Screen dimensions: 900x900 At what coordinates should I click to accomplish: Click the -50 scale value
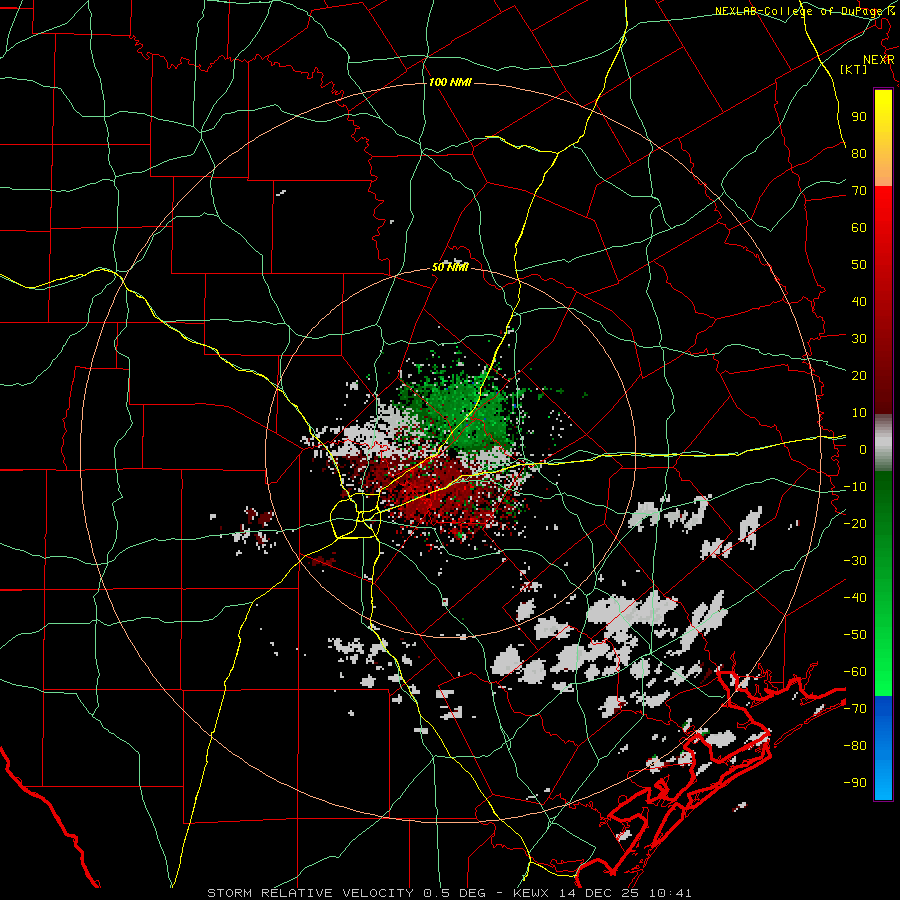(855, 635)
